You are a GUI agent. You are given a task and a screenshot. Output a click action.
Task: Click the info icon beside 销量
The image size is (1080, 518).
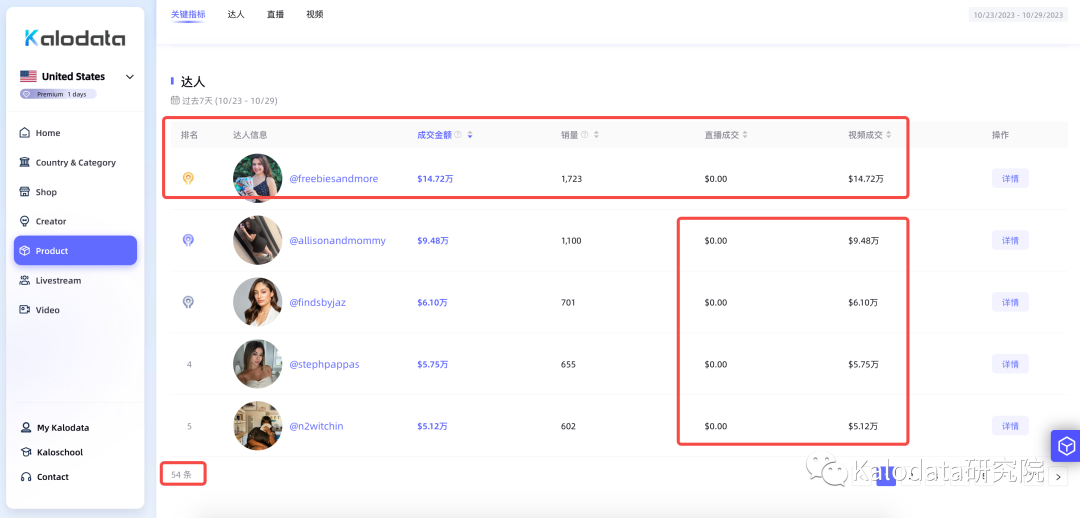click(585, 135)
